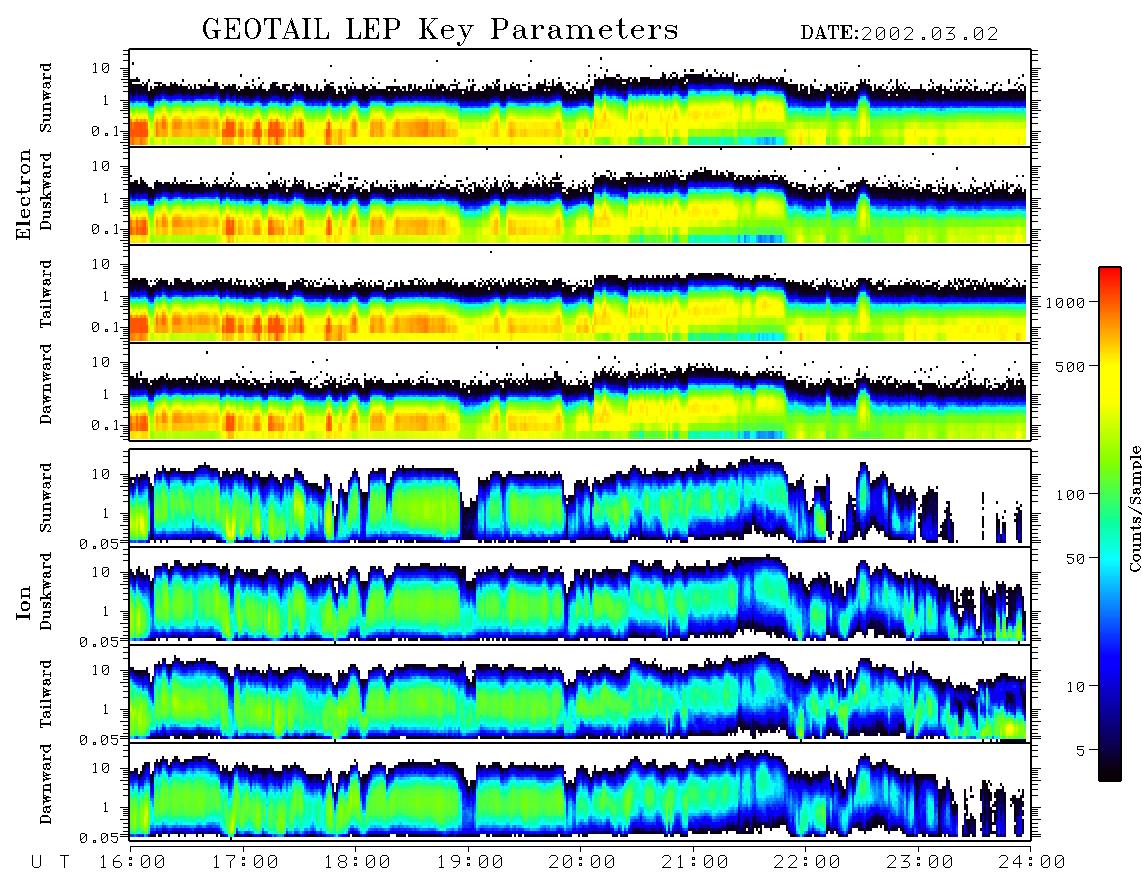Click the 1 energy tick of Electron Tailward
Image resolution: width=1142 pixels, height=880 pixels.
106,296
